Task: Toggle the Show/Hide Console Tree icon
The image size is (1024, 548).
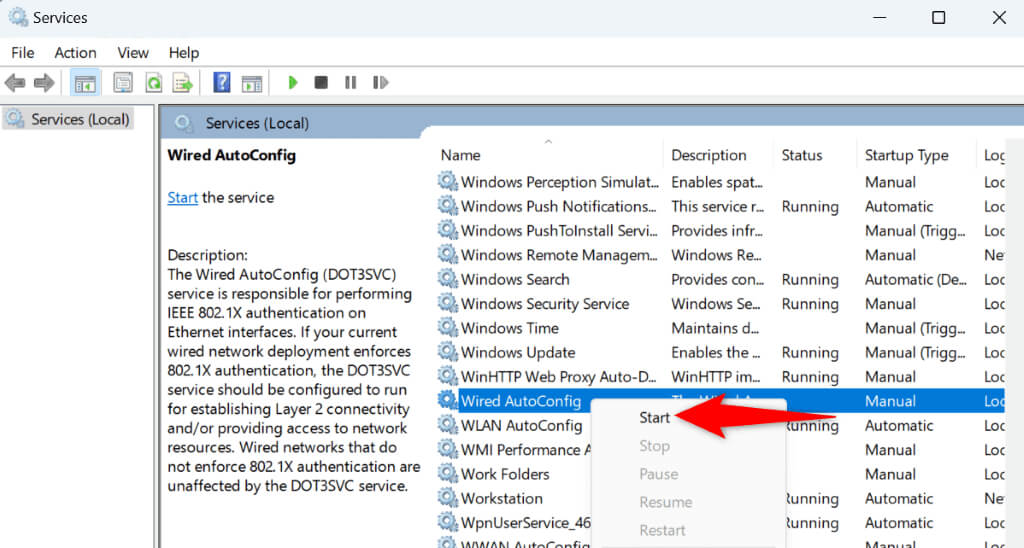Action: 85,83
